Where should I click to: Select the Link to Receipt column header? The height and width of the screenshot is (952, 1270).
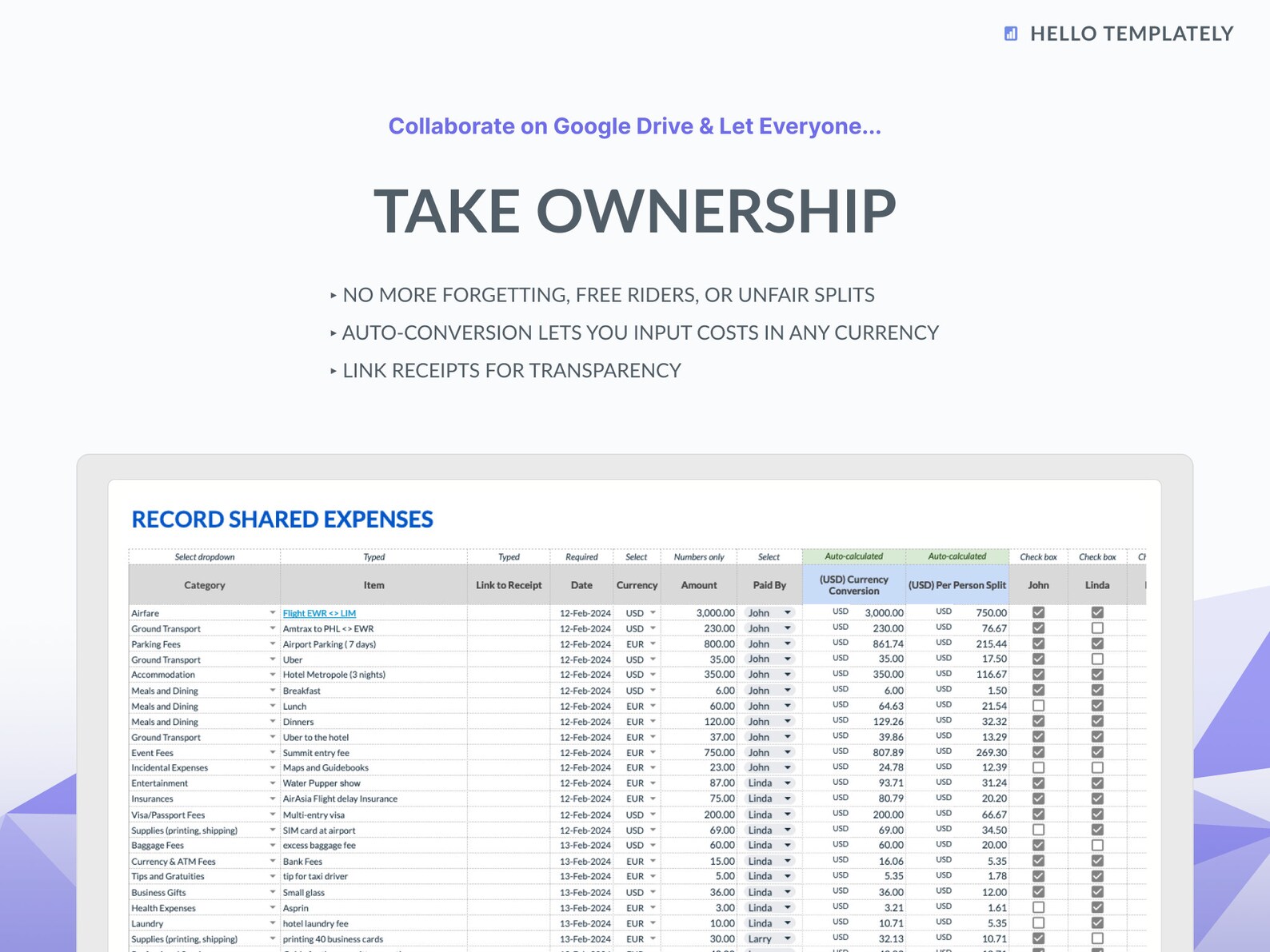pyautogui.click(x=509, y=585)
